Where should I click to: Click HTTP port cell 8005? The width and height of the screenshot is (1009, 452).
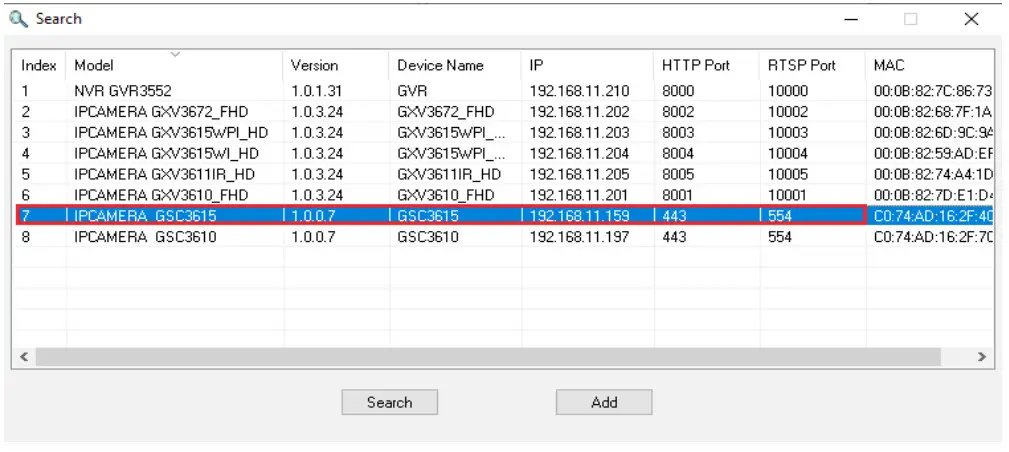pyautogui.click(x=678, y=174)
